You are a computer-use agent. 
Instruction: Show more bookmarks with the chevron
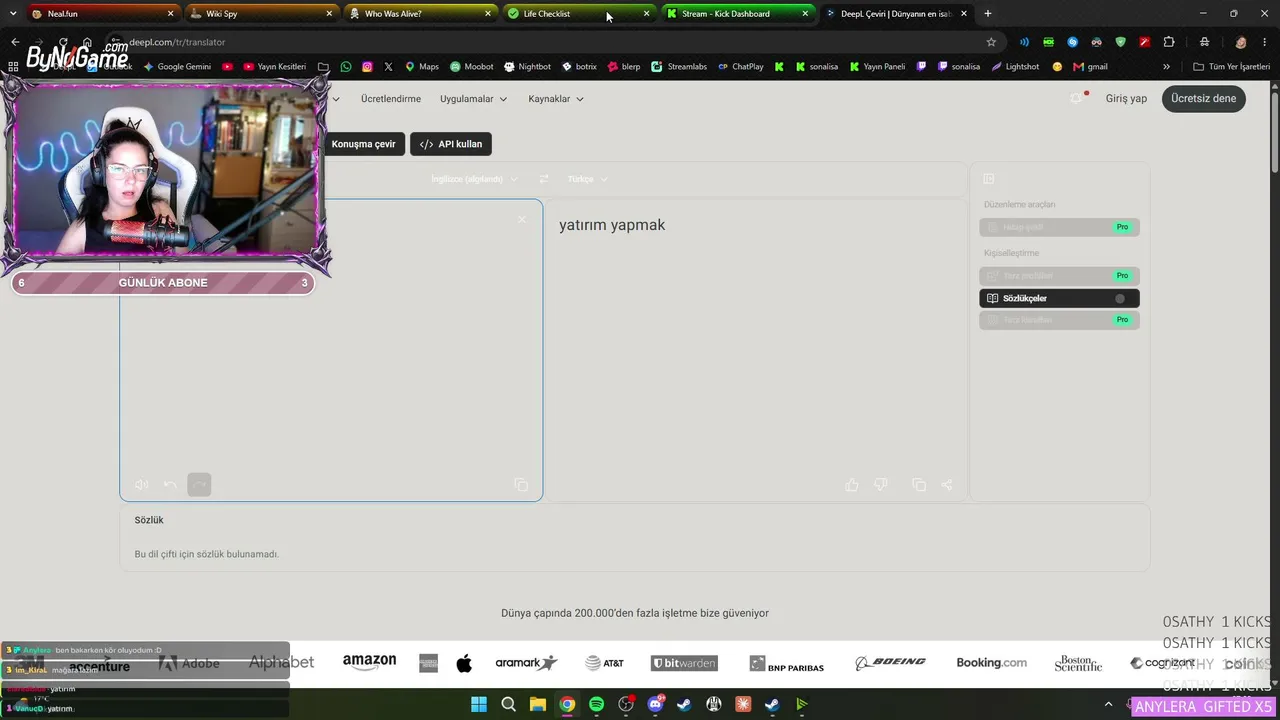1166,67
